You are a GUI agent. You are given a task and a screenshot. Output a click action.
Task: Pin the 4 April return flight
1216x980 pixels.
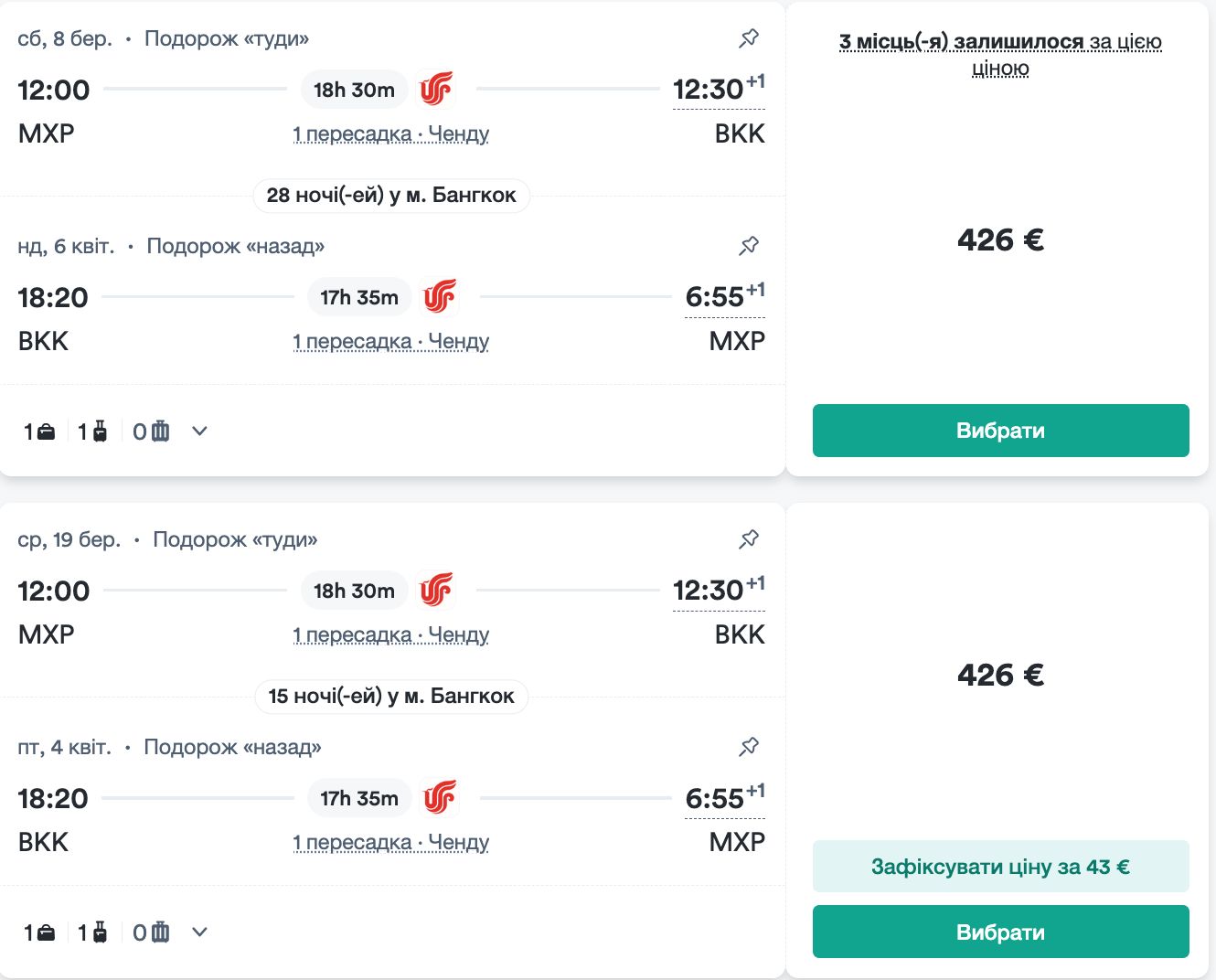click(x=749, y=747)
